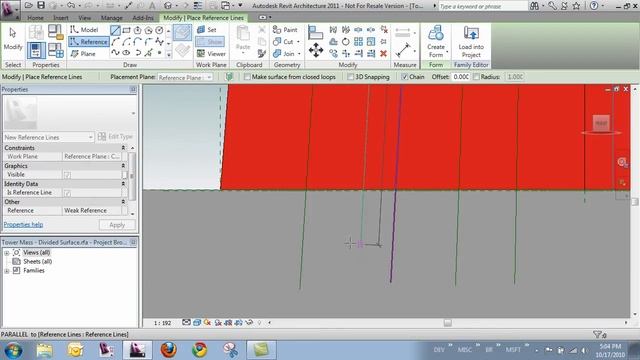Uncheck the Chain checkbox
Screen dimensions: 640x360
404,77
